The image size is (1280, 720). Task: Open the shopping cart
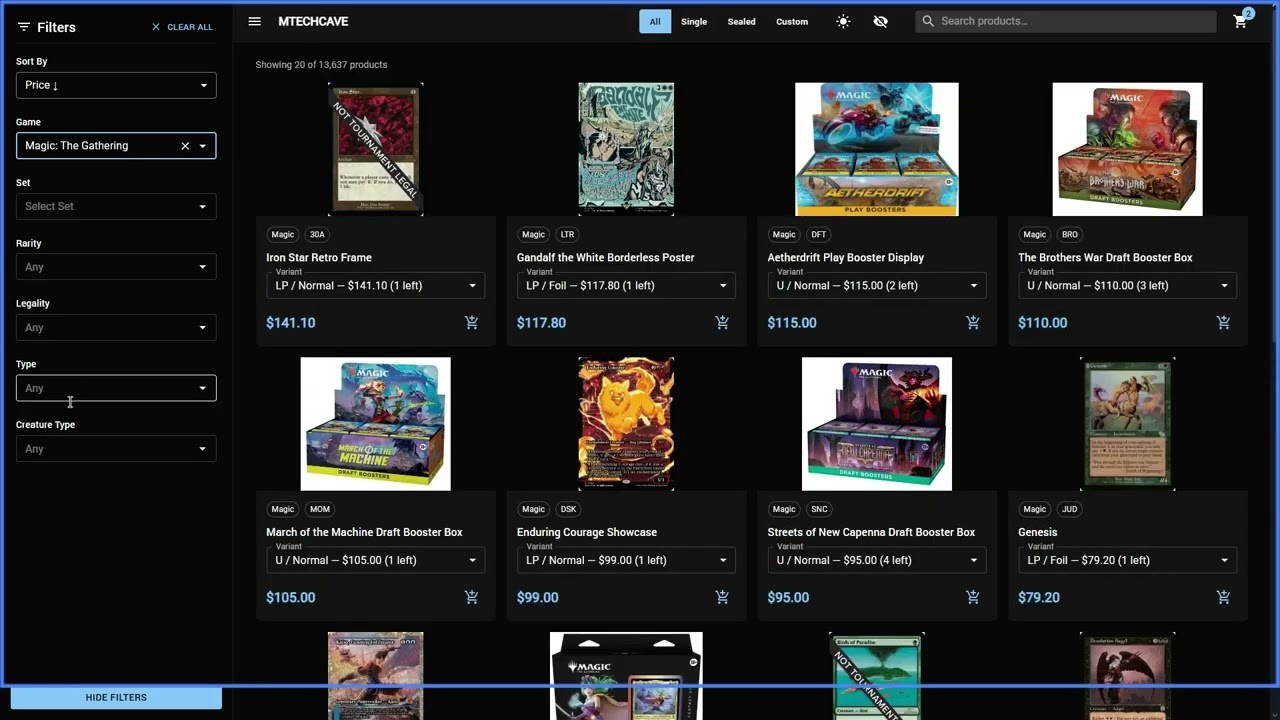tap(1240, 21)
